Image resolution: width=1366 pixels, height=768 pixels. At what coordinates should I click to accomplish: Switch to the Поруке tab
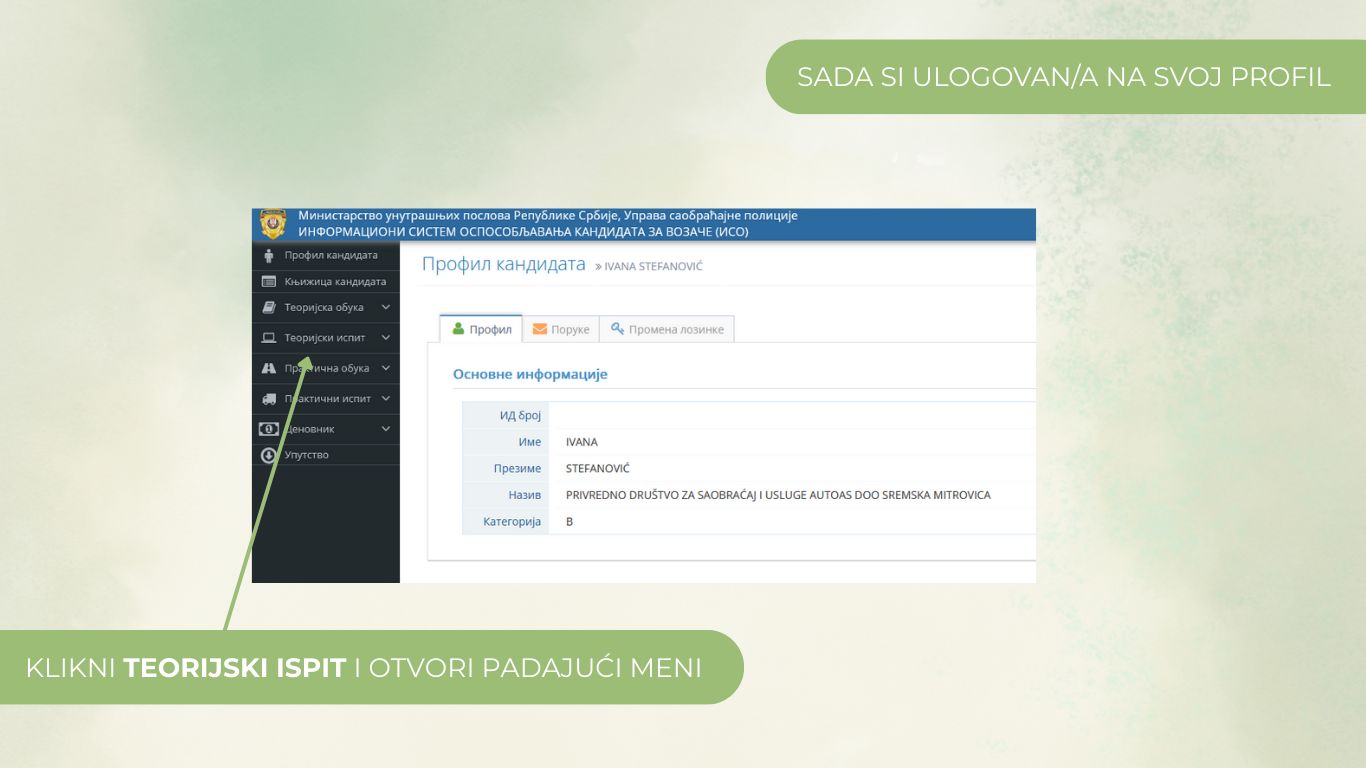[561, 329]
